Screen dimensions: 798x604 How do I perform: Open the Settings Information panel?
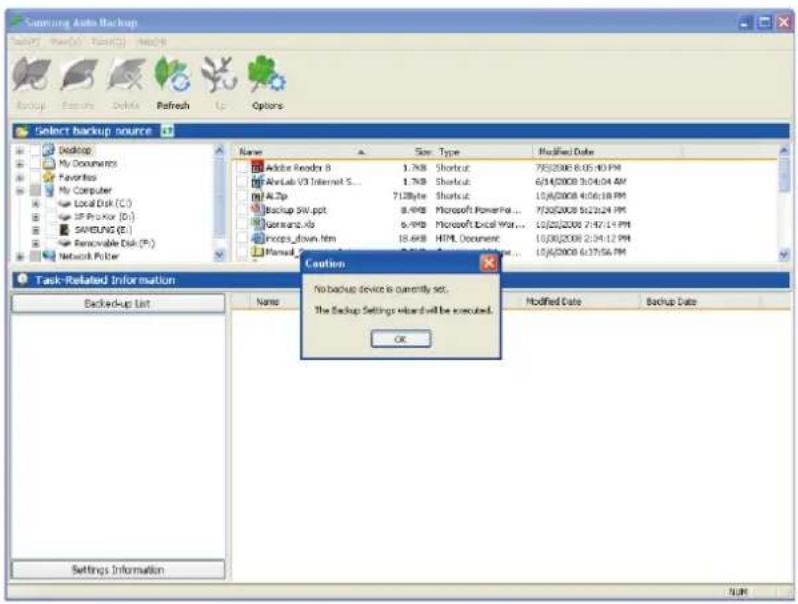(118, 569)
